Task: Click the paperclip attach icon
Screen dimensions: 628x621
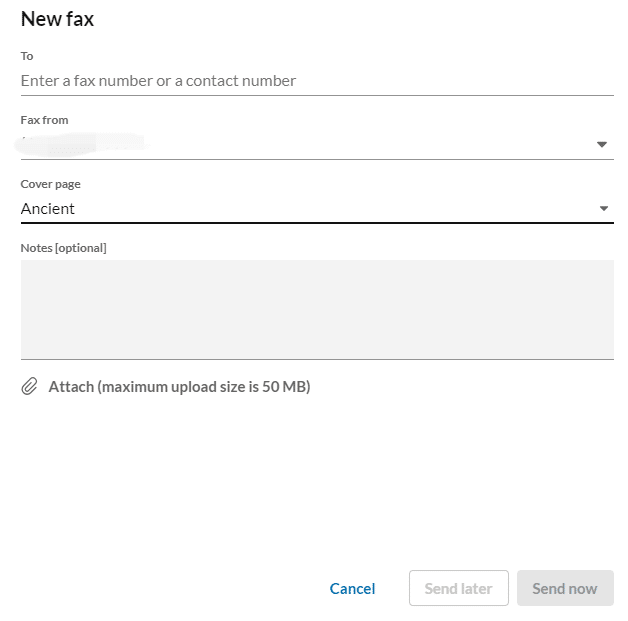Action: click(x=29, y=386)
